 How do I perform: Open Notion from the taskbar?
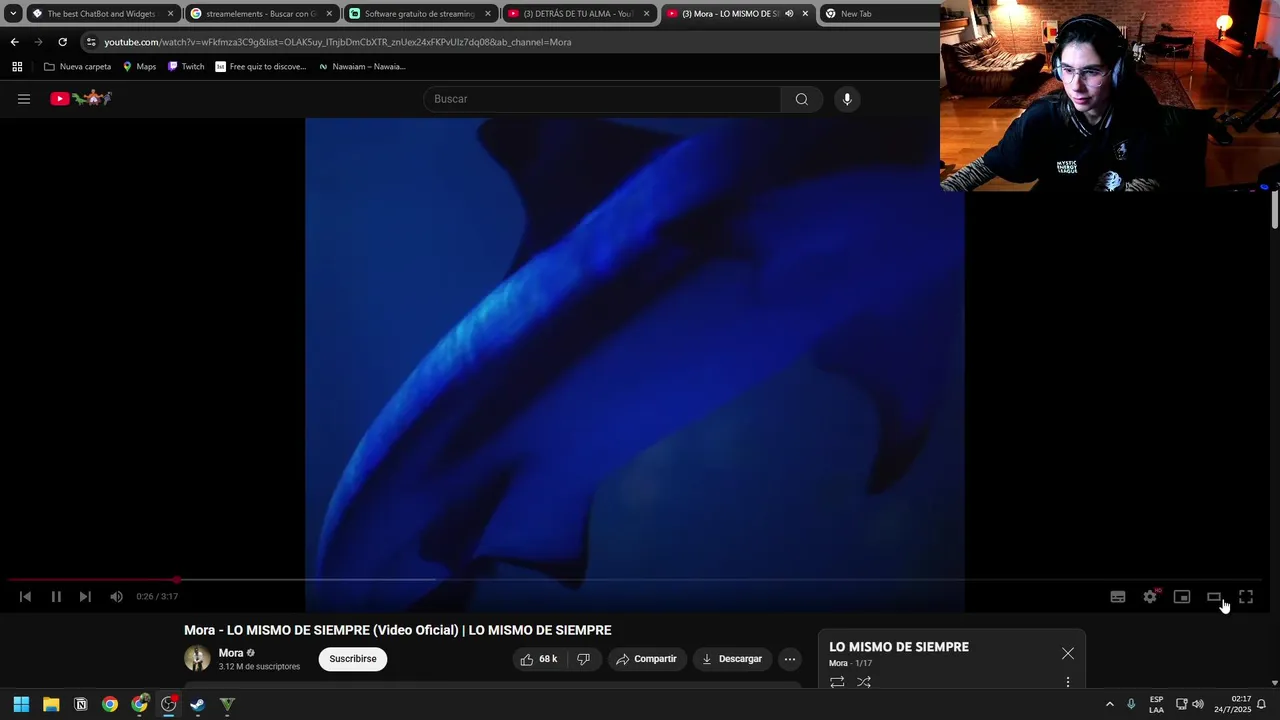coord(80,704)
